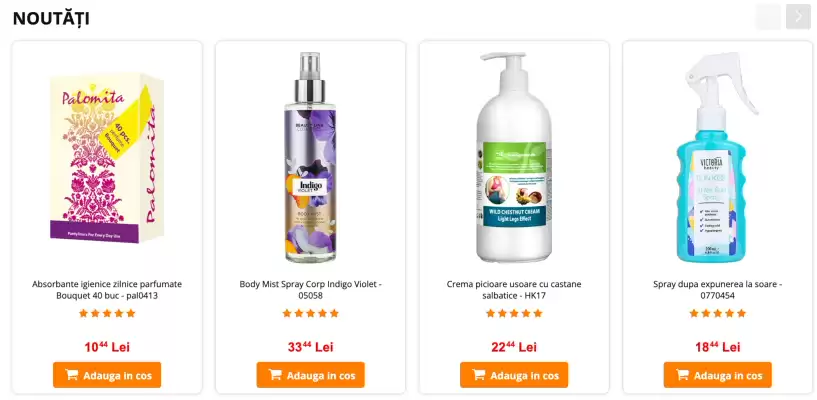817x400 pixels.
Task: Open the Spray dupa expunerea la soare link
Action: tap(717, 290)
